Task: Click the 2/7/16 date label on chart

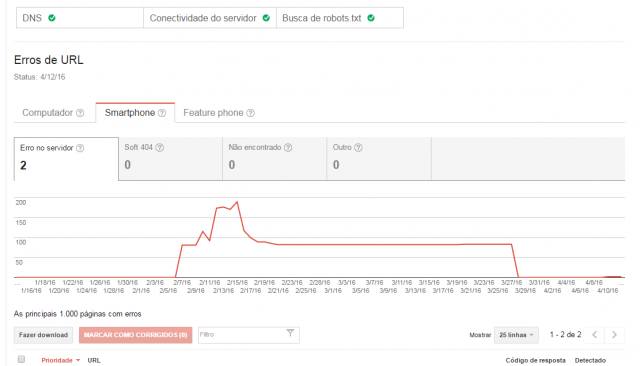Action: point(182,282)
